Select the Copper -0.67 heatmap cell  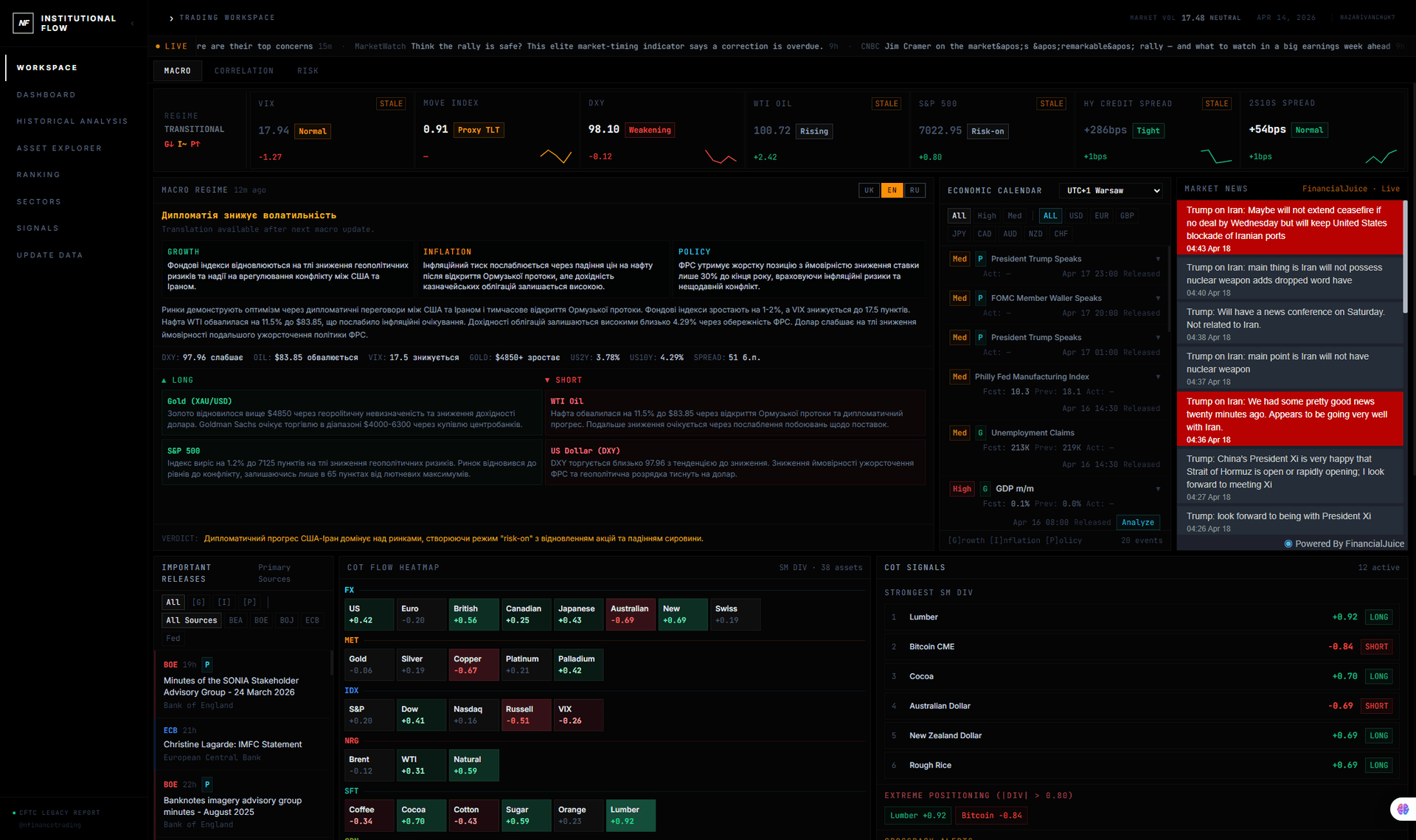coord(474,664)
